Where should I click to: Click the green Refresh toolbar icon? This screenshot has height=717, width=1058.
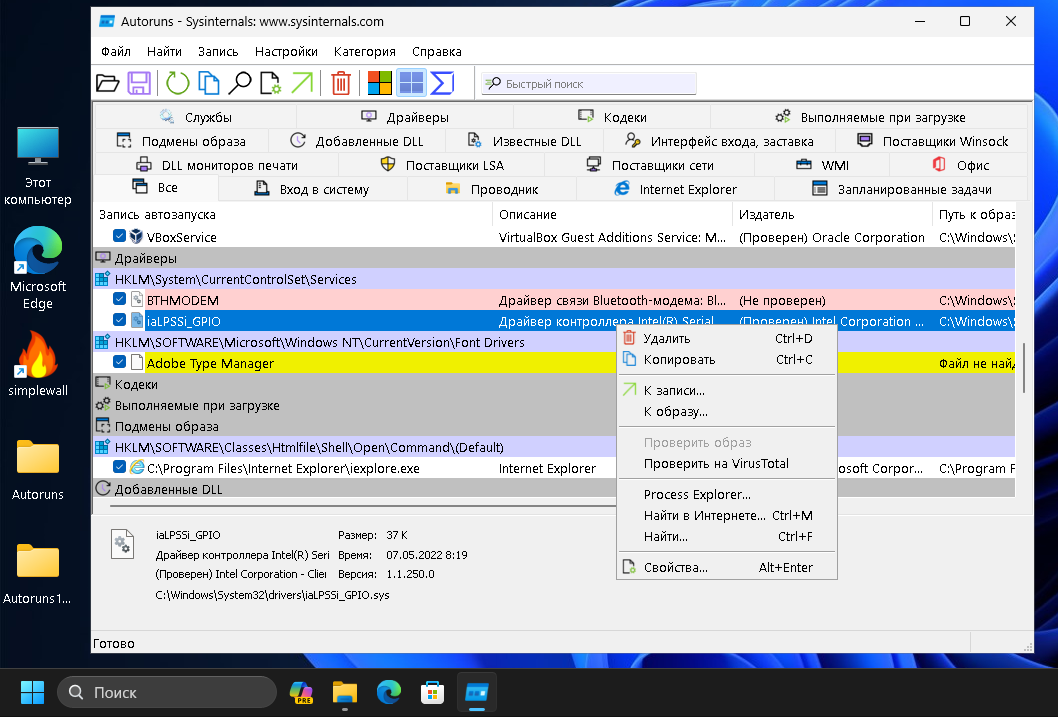coord(177,84)
